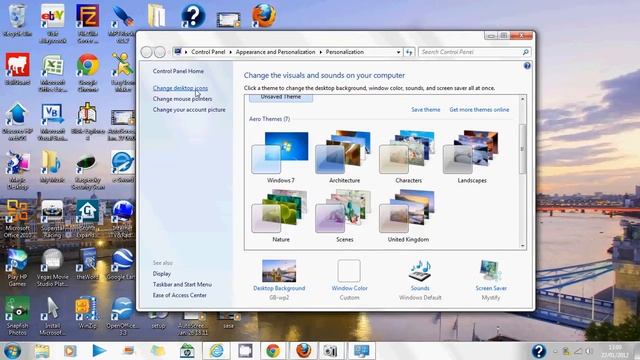
Task: Click the blue help icon in Personalization window
Action: (x=527, y=66)
